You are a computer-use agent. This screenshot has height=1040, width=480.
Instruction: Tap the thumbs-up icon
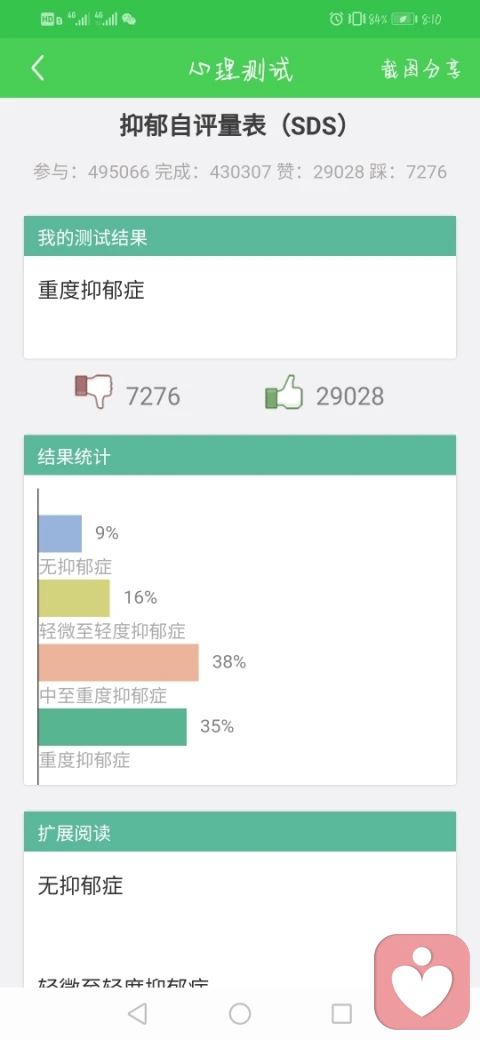284,392
